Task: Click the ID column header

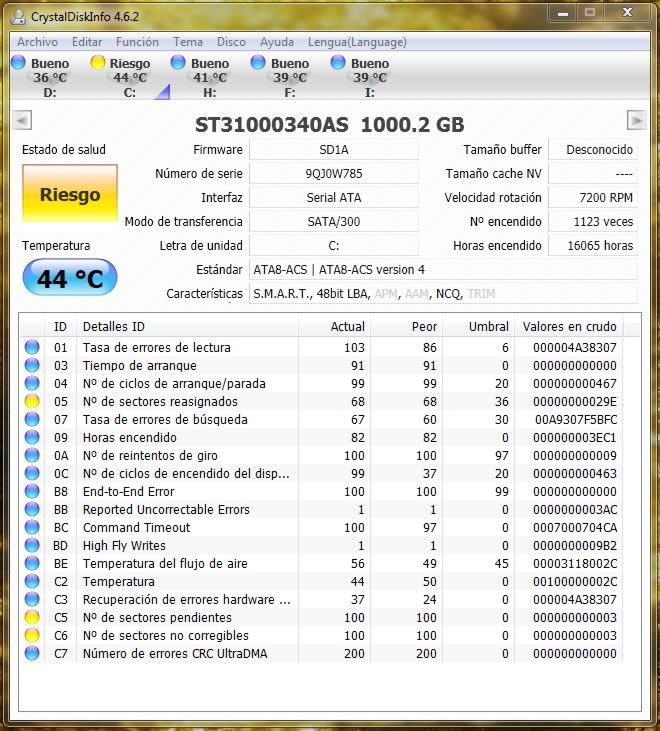Action: (61, 326)
